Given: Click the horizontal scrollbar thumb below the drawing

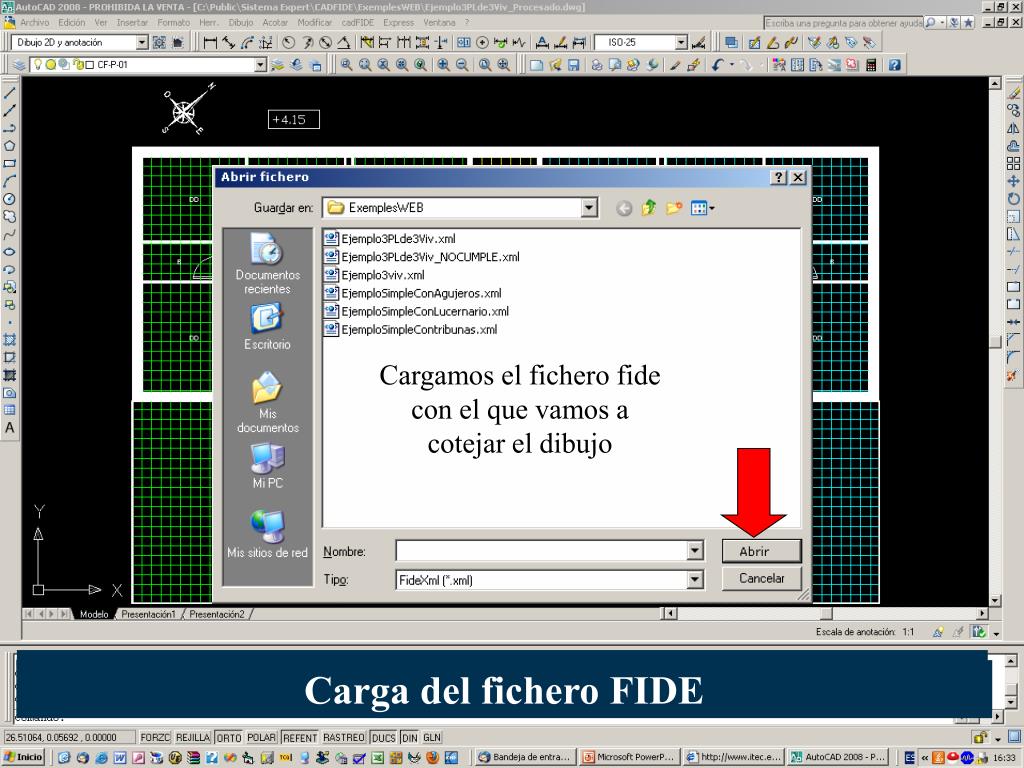Looking at the screenshot, I should tap(826, 613).
